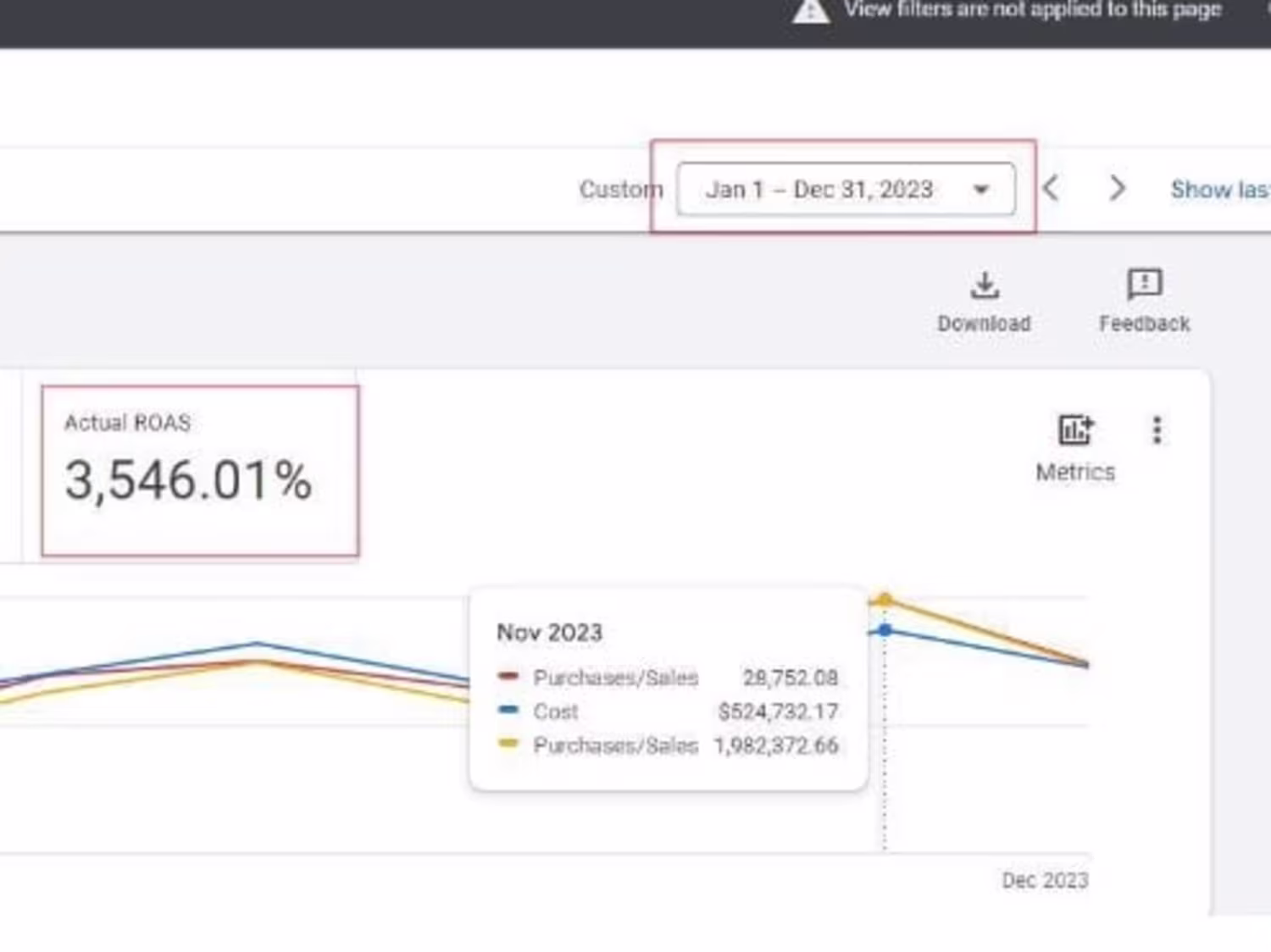Click the yellow Purchases/Sales legend swatch
Viewport: 1271px width, 952px height.
tap(508, 744)
